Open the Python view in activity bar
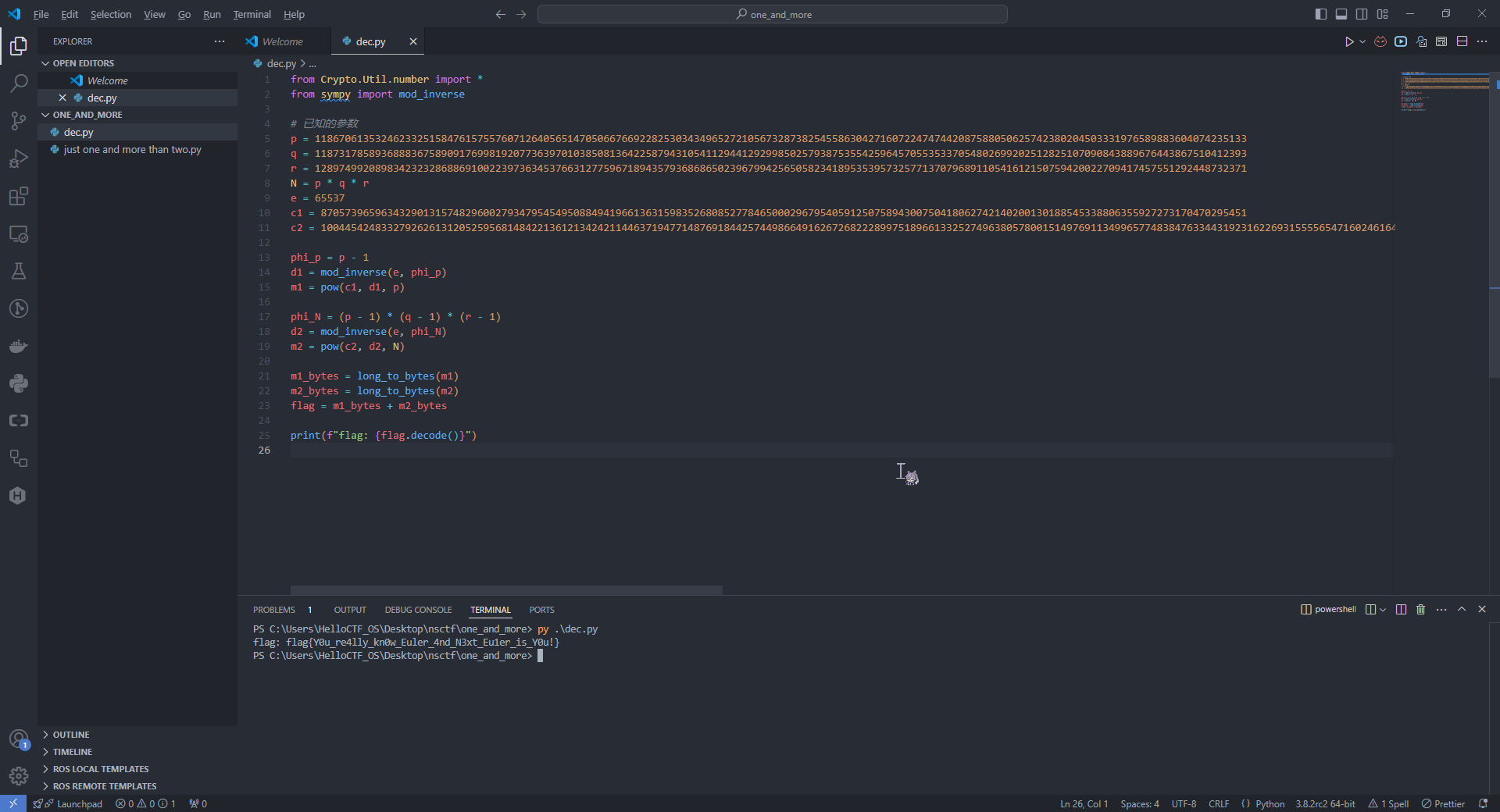This screenshot has height=812, width=1500. point(19,383)
